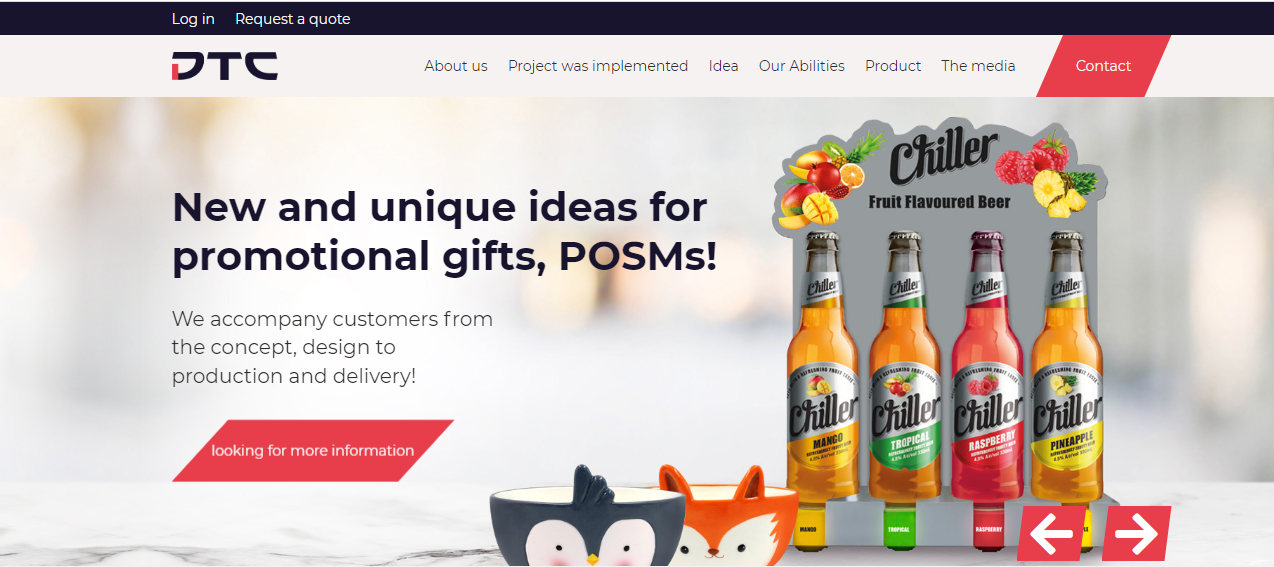The image size is (1274, 567).
Task: Click the red Contact button
Action: (1103, 66)
